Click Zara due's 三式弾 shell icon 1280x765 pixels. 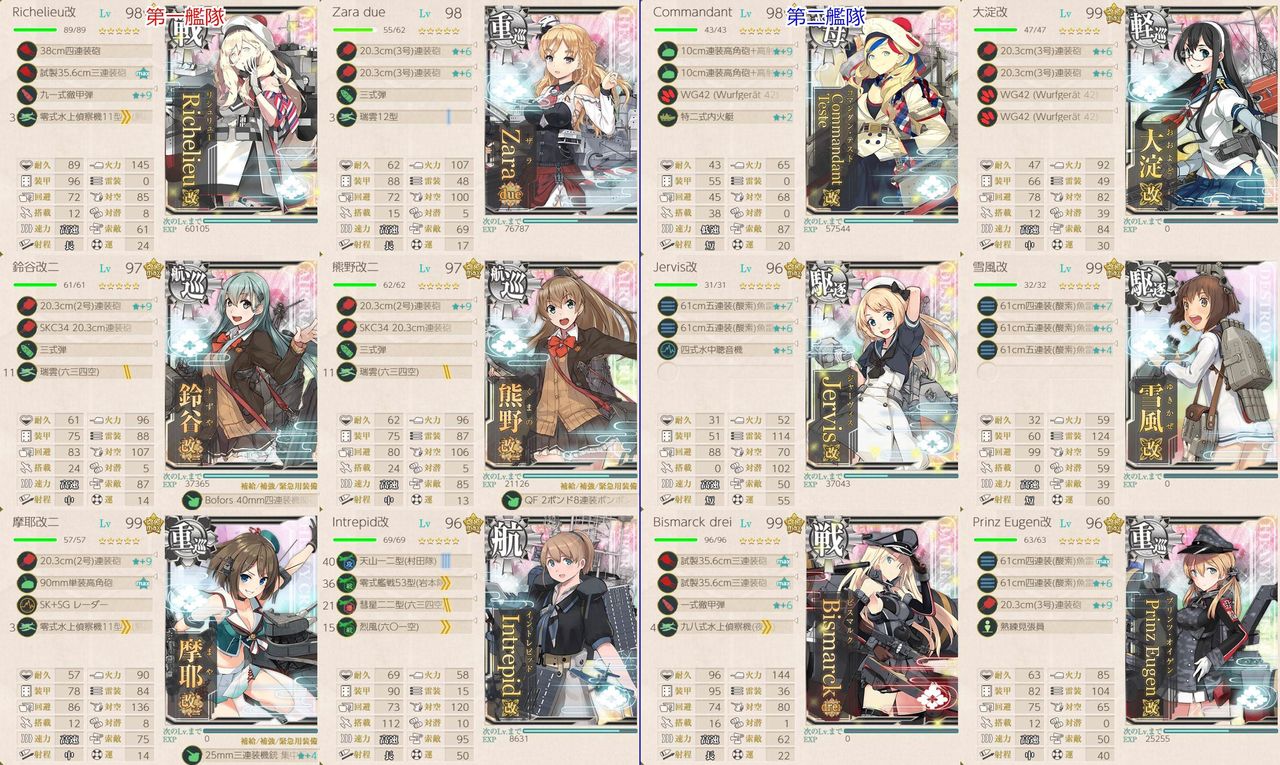347,95
